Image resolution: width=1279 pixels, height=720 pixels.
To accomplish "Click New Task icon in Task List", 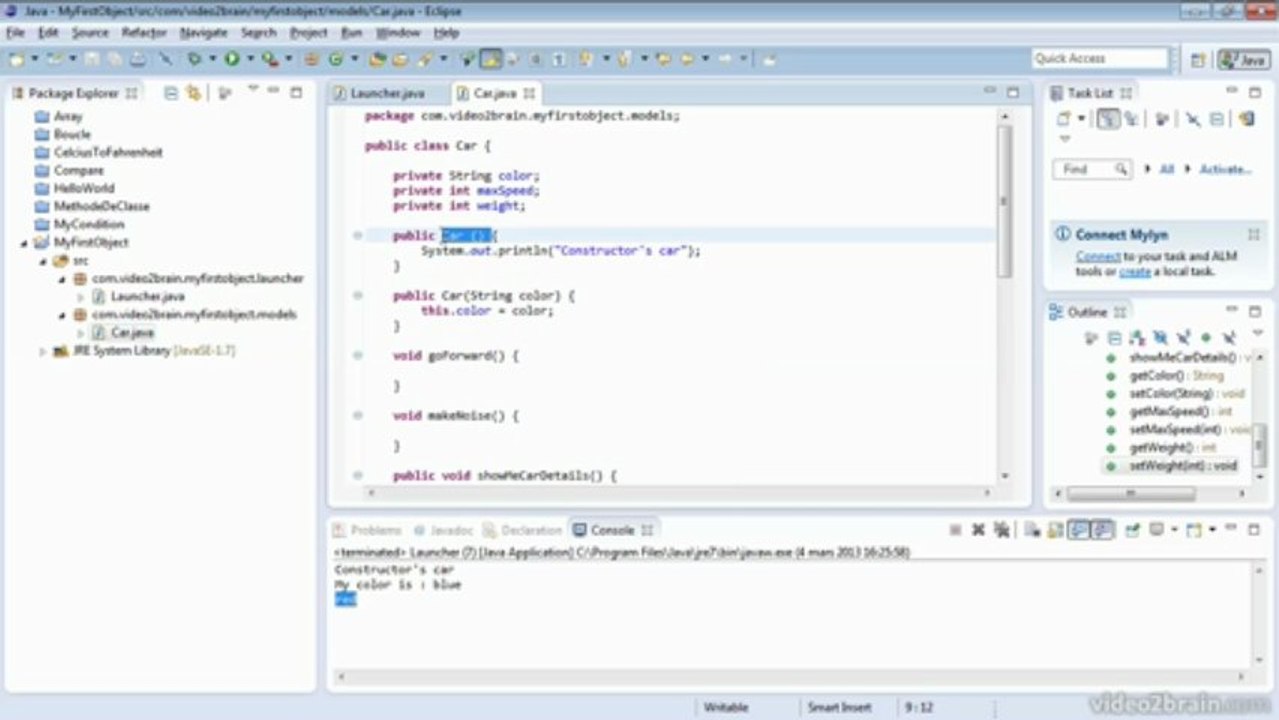I will click(x=1064, y=119).
